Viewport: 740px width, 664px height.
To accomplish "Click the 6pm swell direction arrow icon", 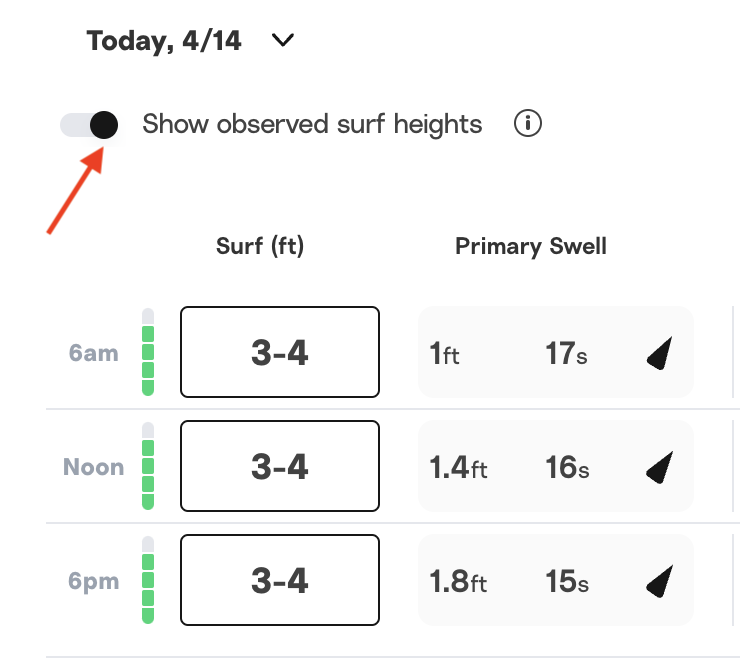I will point(659,581).
